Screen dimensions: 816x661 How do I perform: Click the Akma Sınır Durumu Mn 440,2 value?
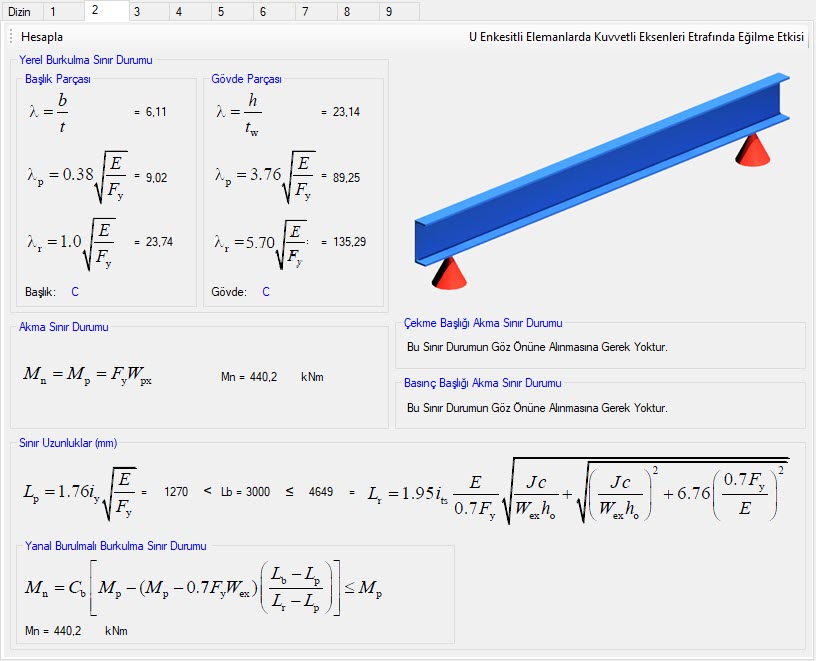pos(263,377)
